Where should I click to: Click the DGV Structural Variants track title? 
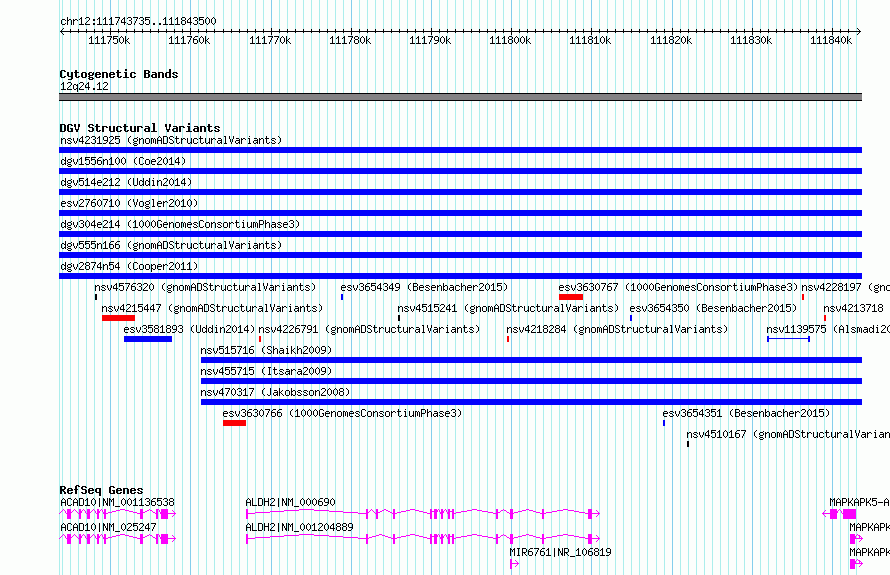pos(140,128)
